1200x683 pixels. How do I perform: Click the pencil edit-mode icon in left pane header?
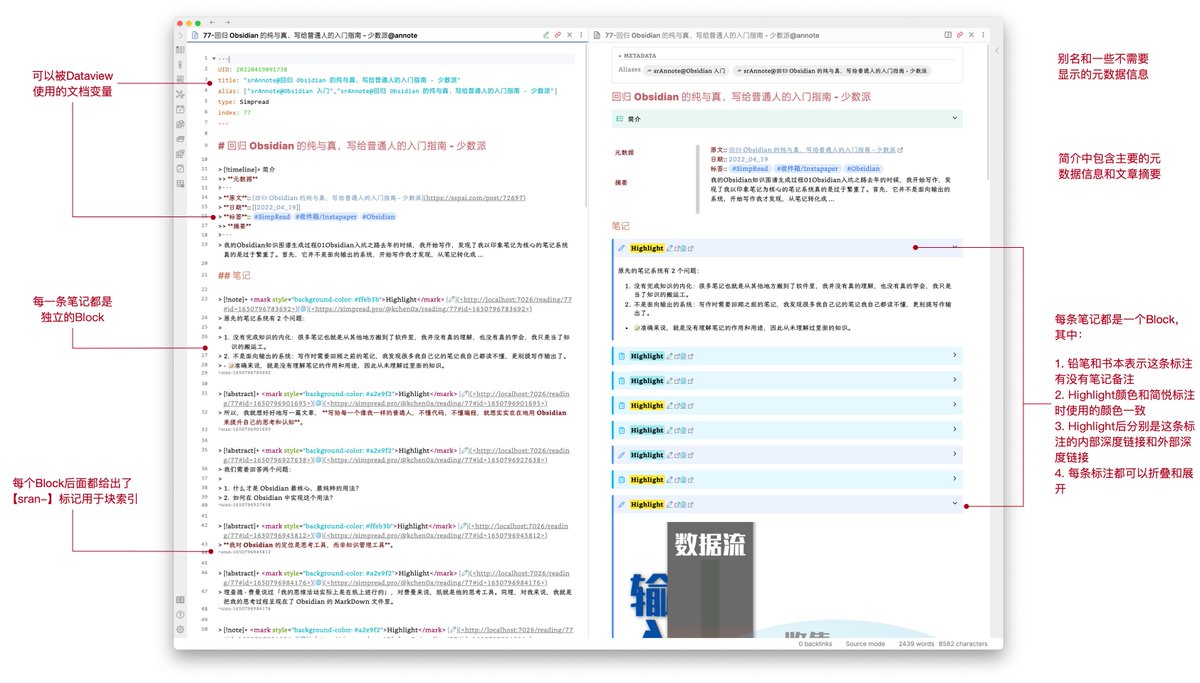coord(545,35)
